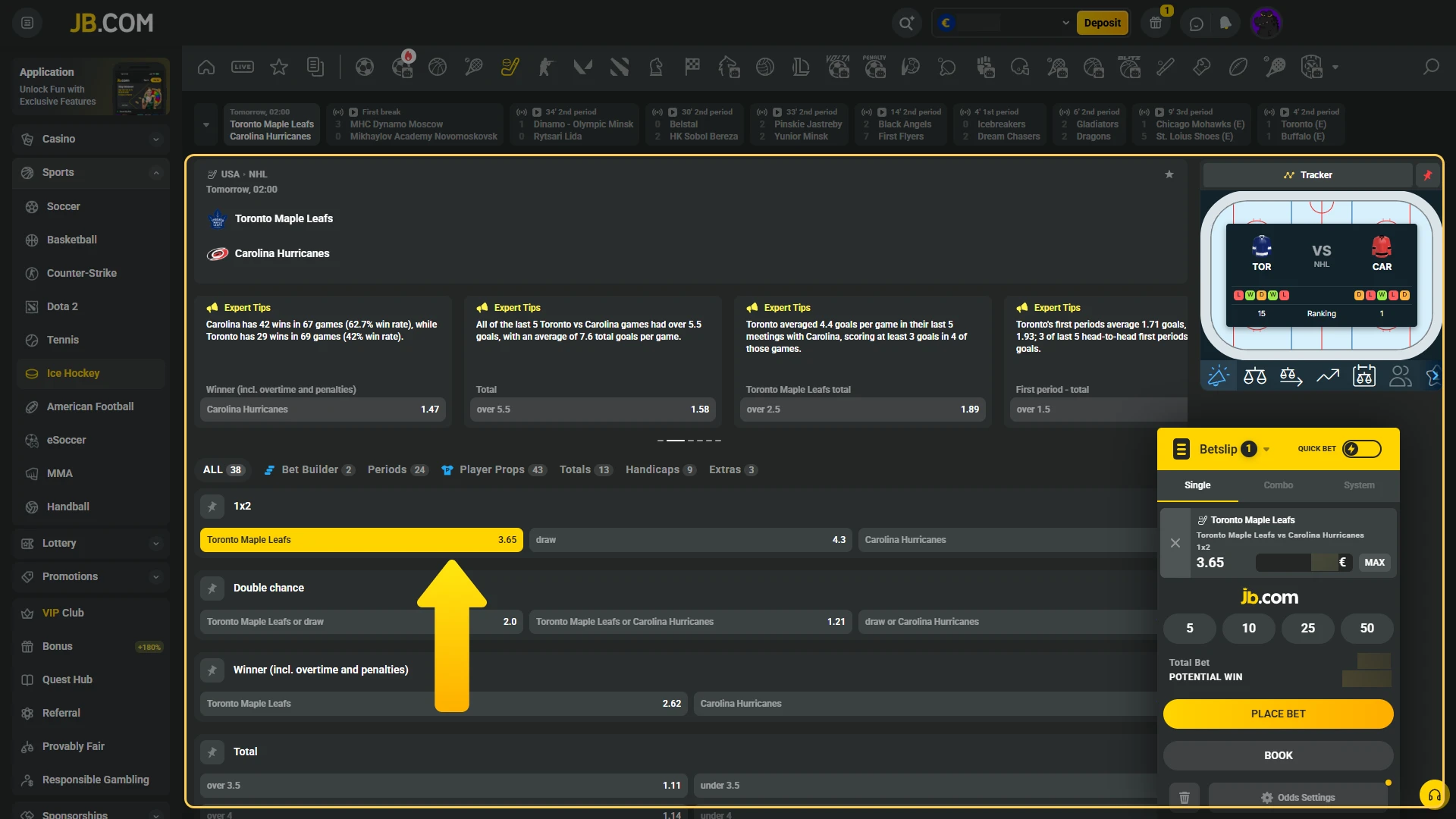Open VIP Club in the sidebar

click(90, 613)
